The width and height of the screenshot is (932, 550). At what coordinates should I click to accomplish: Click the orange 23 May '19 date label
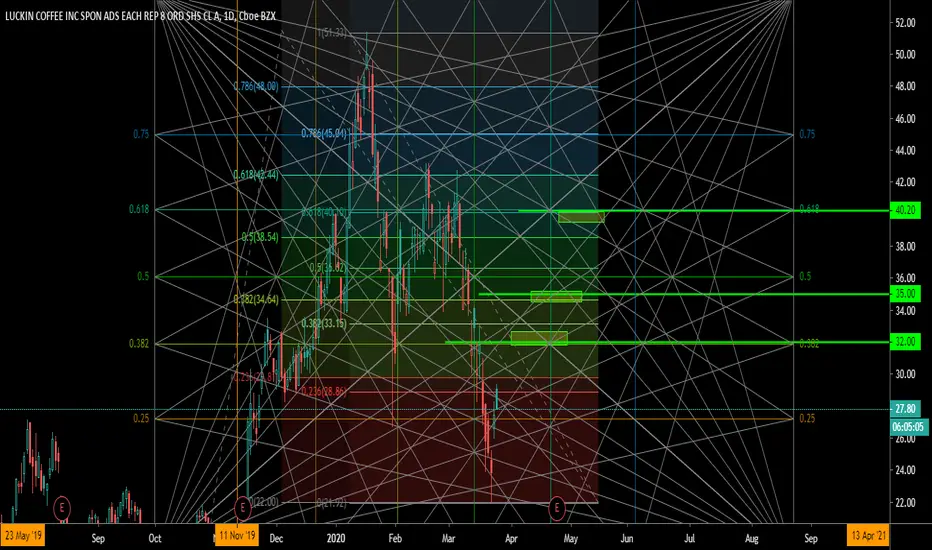pos(23,536)
